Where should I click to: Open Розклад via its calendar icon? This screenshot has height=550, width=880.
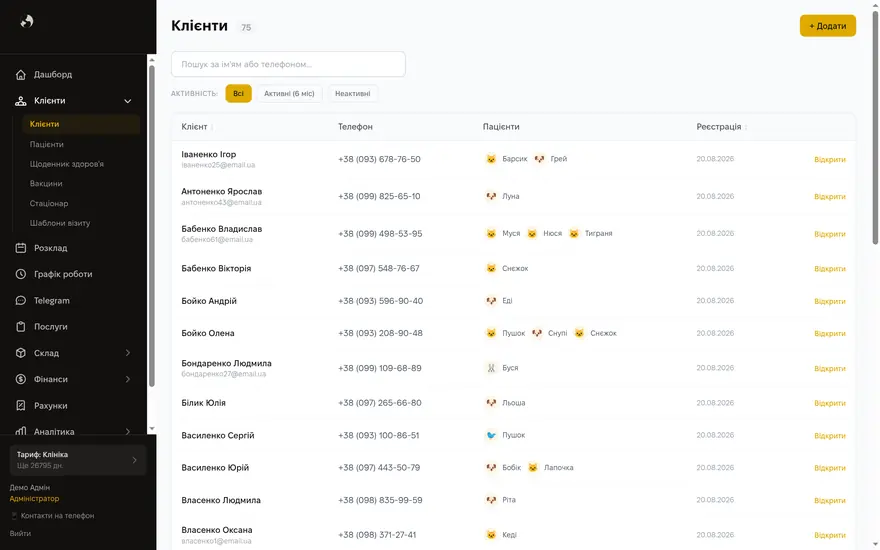click(21, 248)
